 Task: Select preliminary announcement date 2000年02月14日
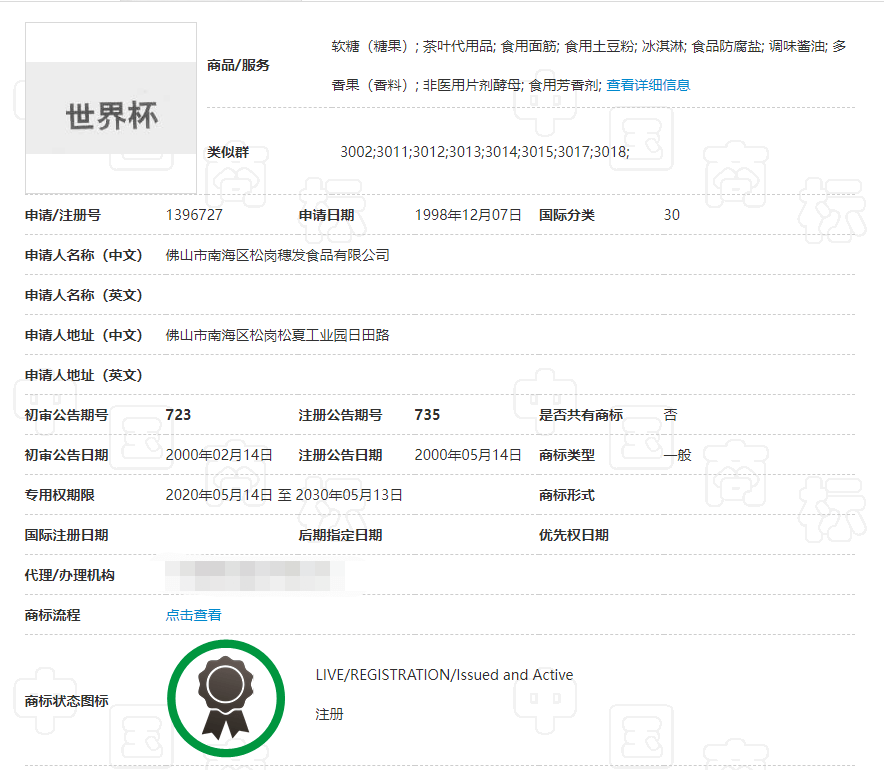click(219, 455)
